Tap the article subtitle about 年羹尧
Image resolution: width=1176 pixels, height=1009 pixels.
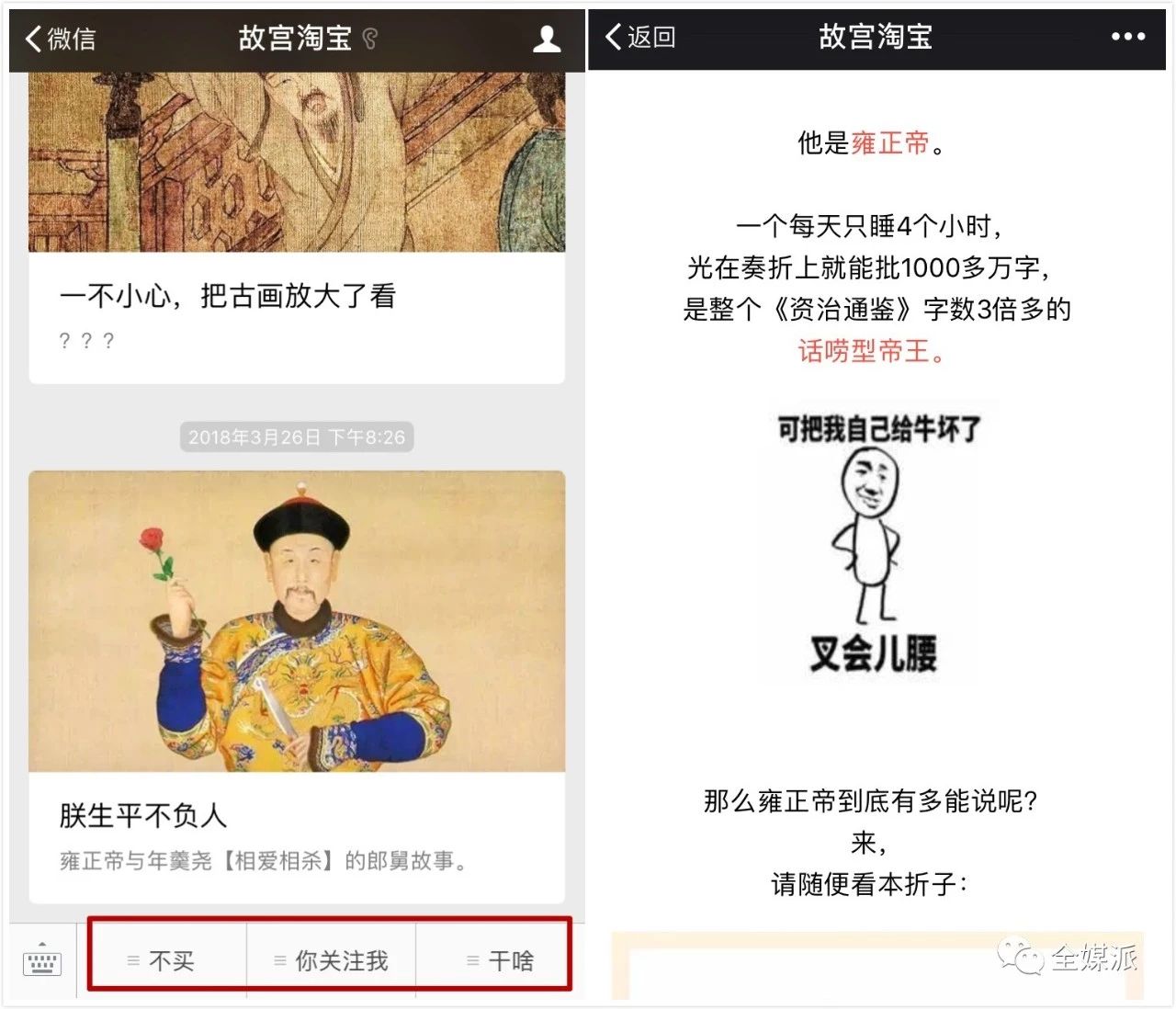tap(264, 860)
